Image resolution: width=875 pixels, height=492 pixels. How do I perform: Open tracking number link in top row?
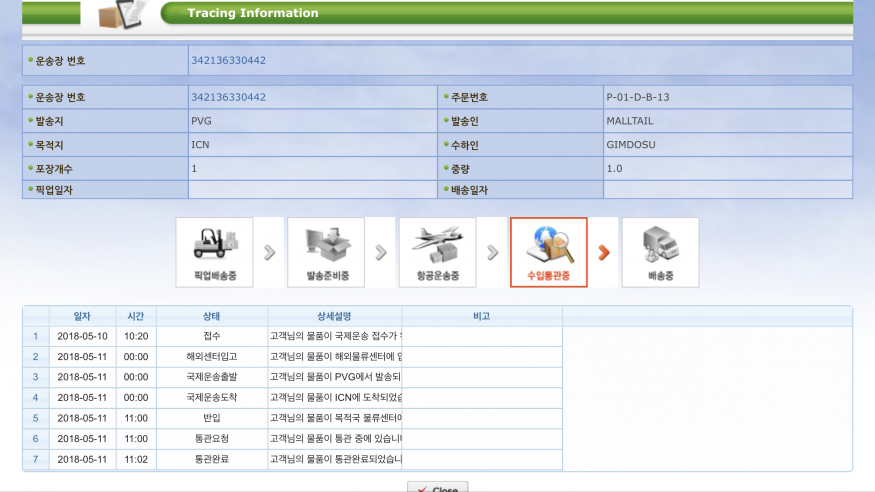point(228,60)
